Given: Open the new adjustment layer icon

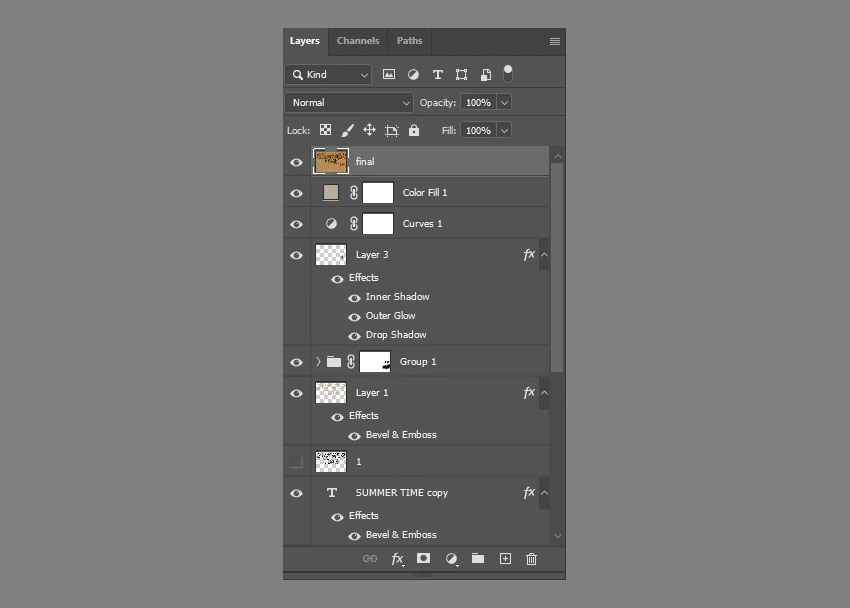Looking at the screenshot, I should coord(451,559).
